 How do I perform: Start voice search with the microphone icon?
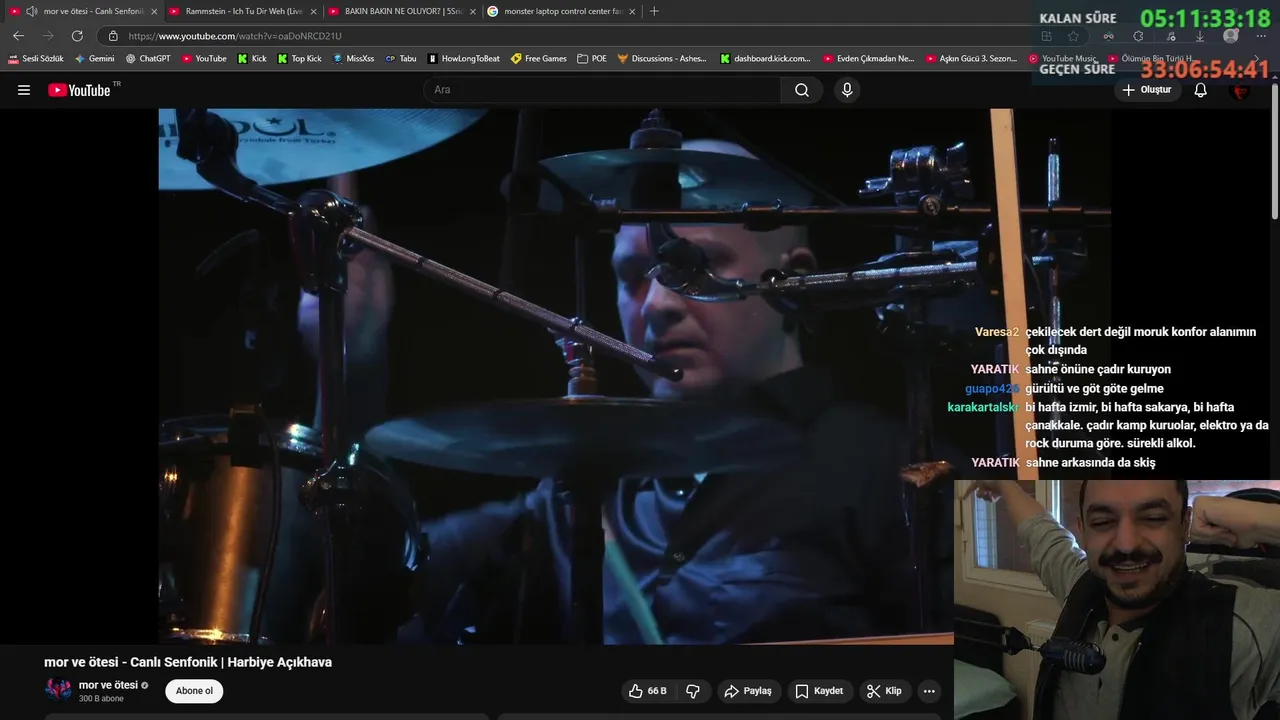click(847, 90)
